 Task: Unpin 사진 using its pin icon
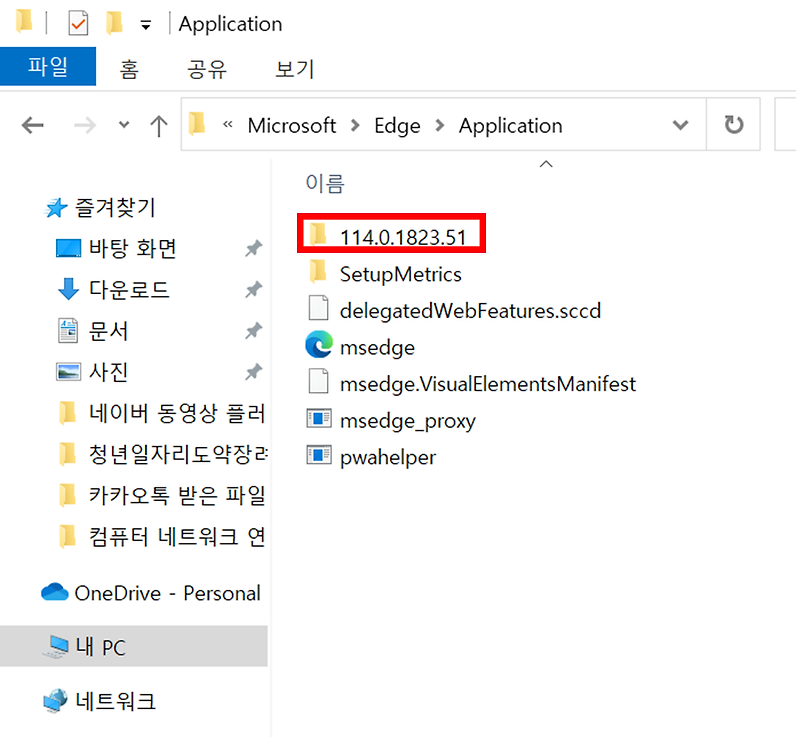click(x=253, y=372)
